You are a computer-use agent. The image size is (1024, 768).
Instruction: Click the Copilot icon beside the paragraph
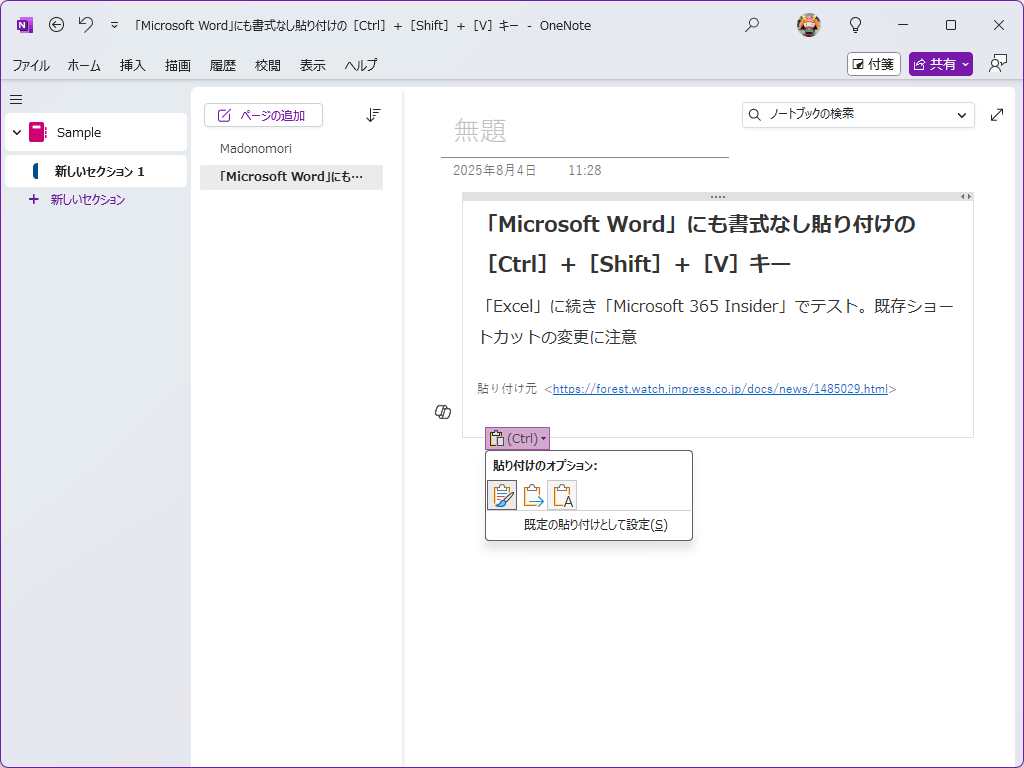coord(441,412)
